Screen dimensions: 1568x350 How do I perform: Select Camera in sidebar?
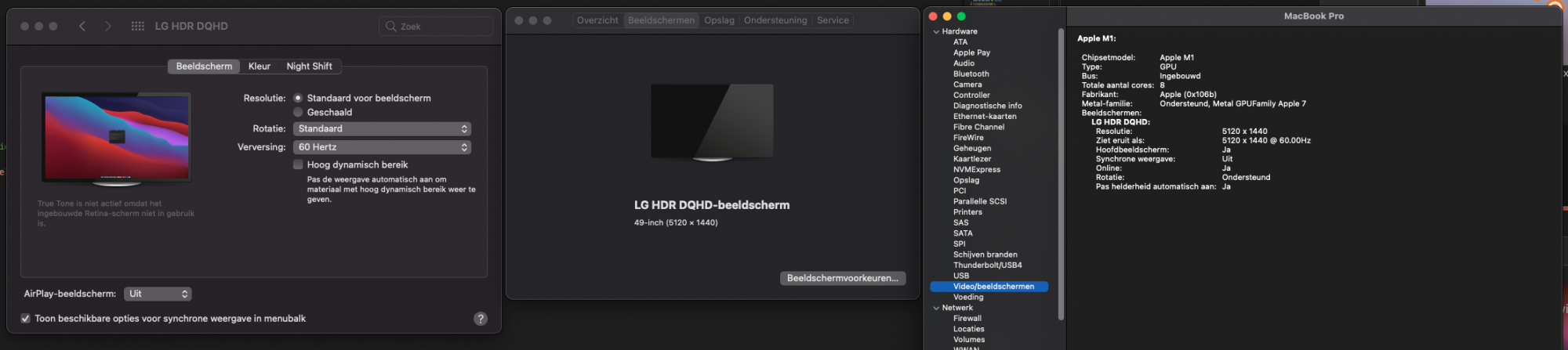tap(967, 85)
